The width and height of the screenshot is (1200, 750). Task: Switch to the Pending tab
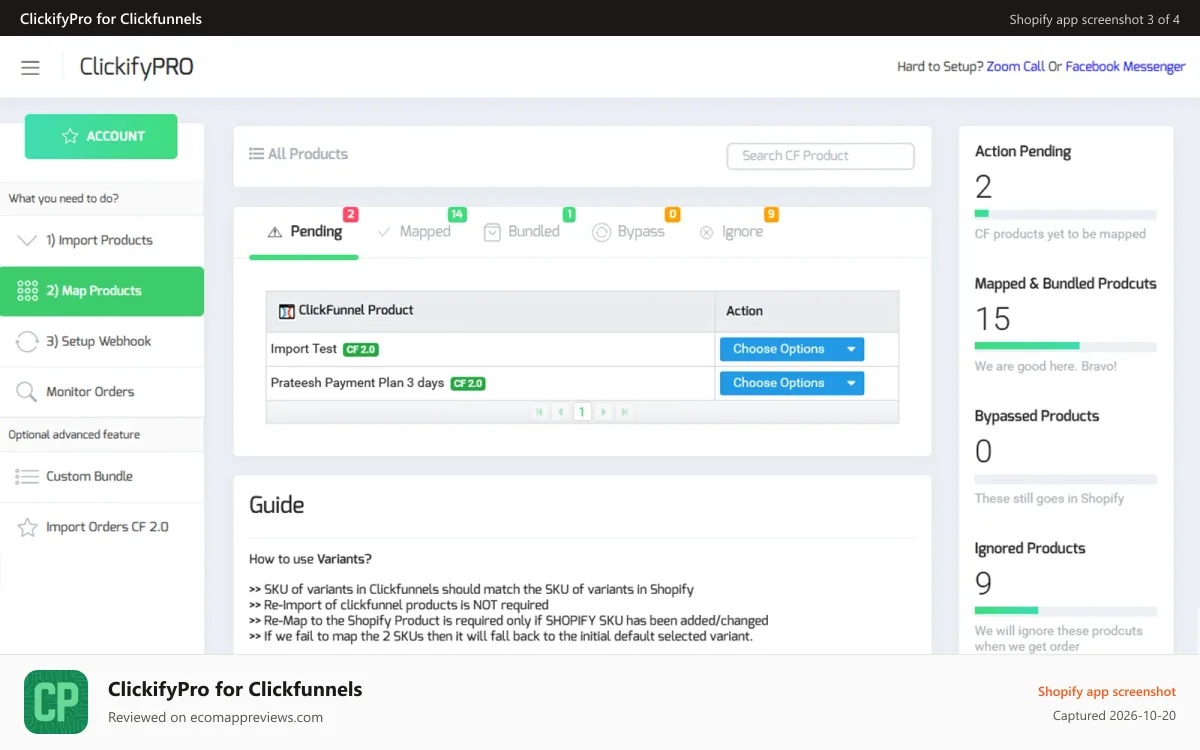(304, 232)
